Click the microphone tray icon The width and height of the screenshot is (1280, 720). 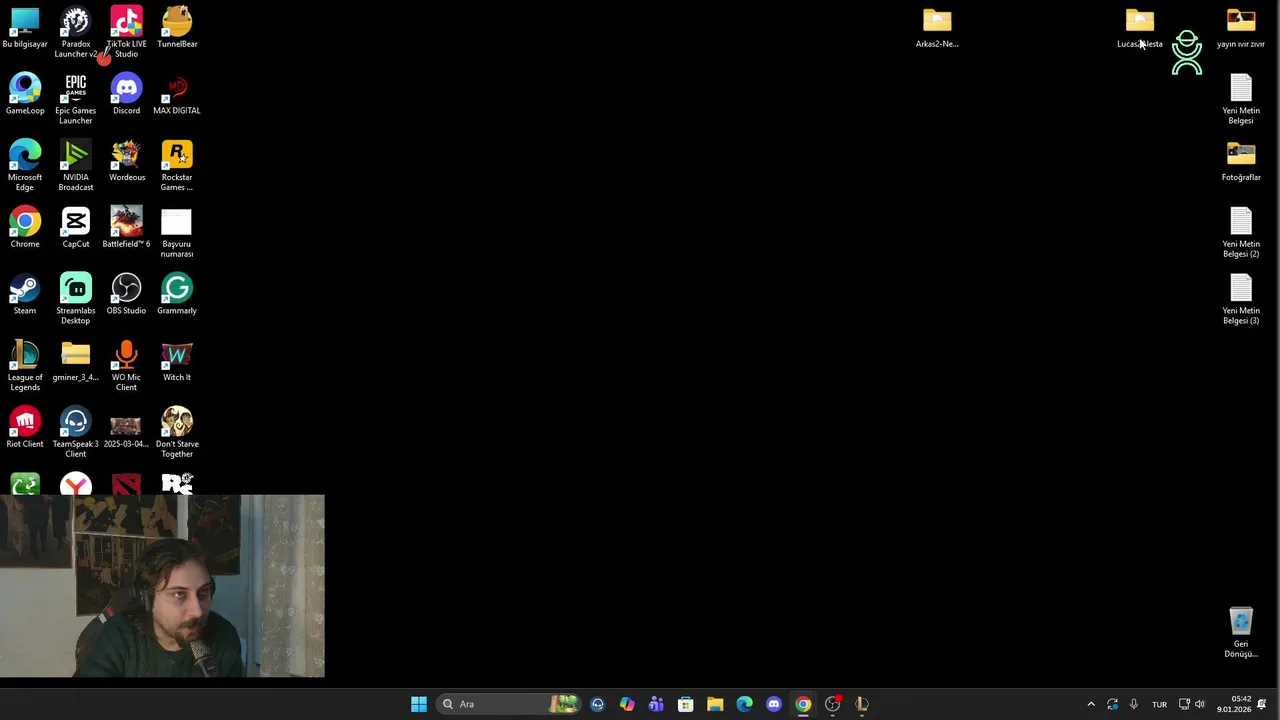tap(1133, 704)
